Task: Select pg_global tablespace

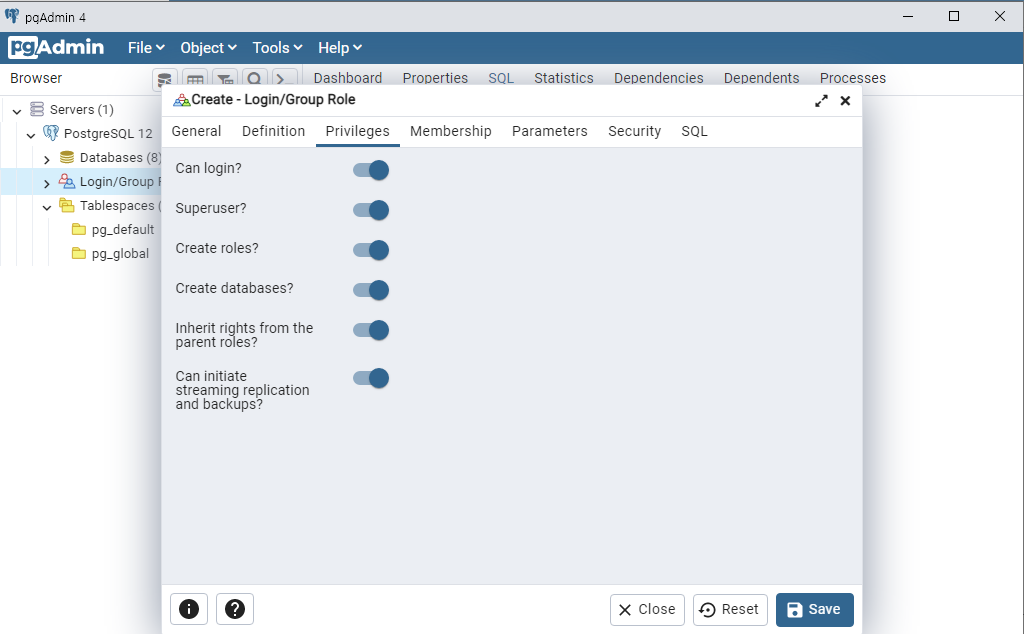Action: coord(120,254)
